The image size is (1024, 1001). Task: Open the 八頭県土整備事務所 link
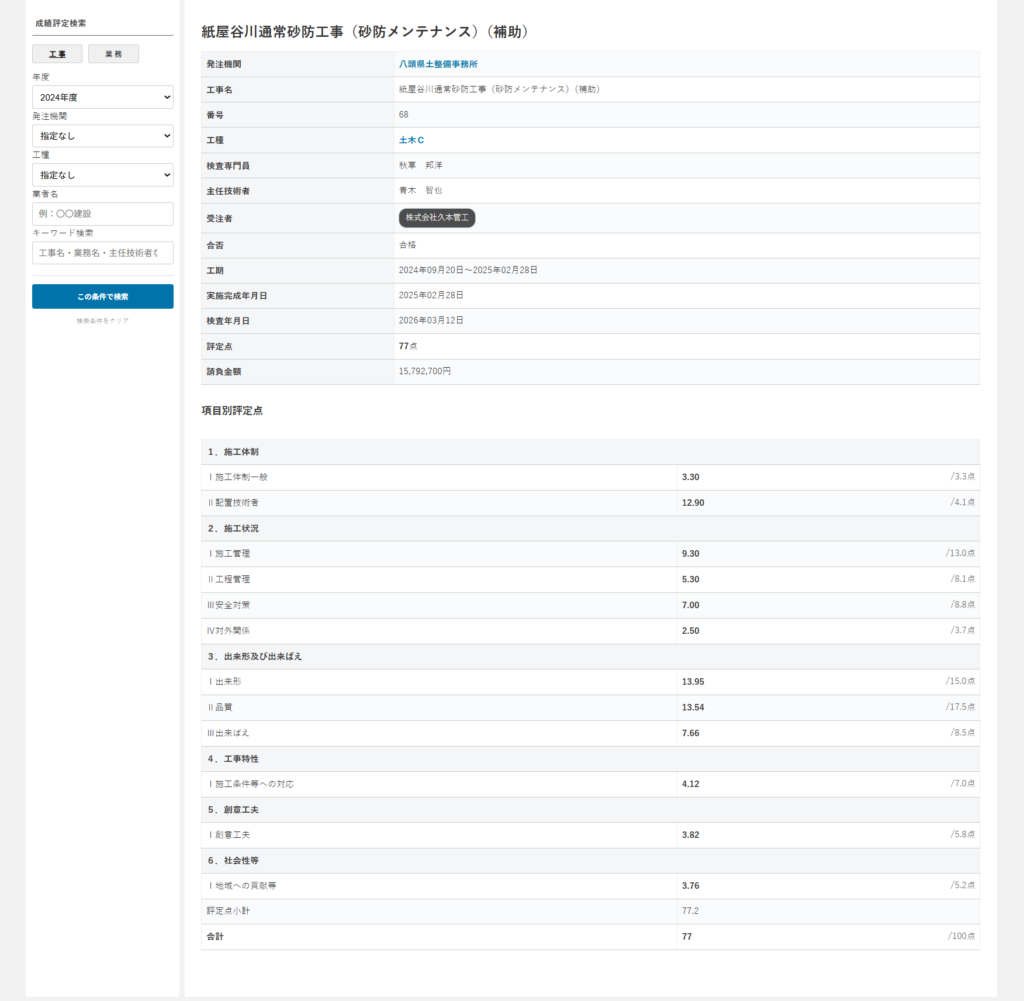[x=437, y=64]
